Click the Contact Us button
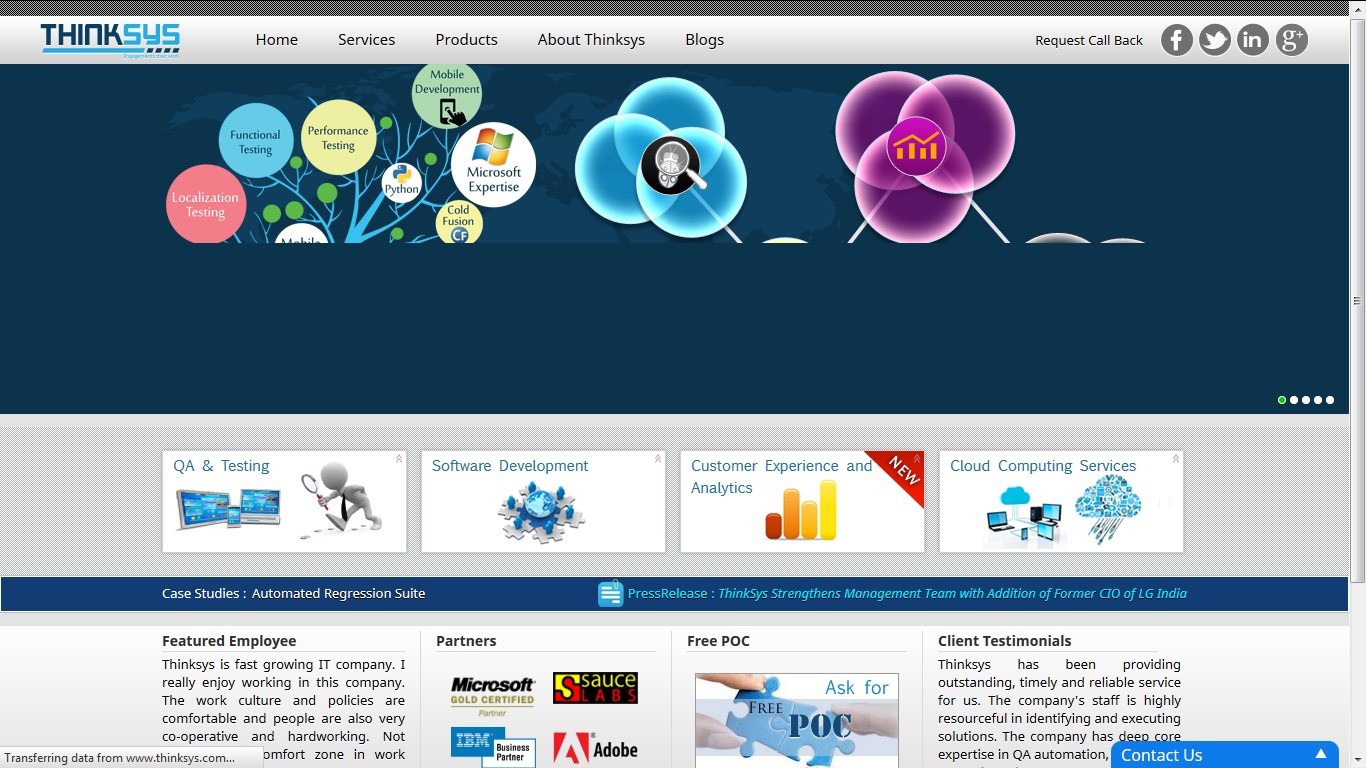Viewport: 1366px width, 768px height. 1224,755
